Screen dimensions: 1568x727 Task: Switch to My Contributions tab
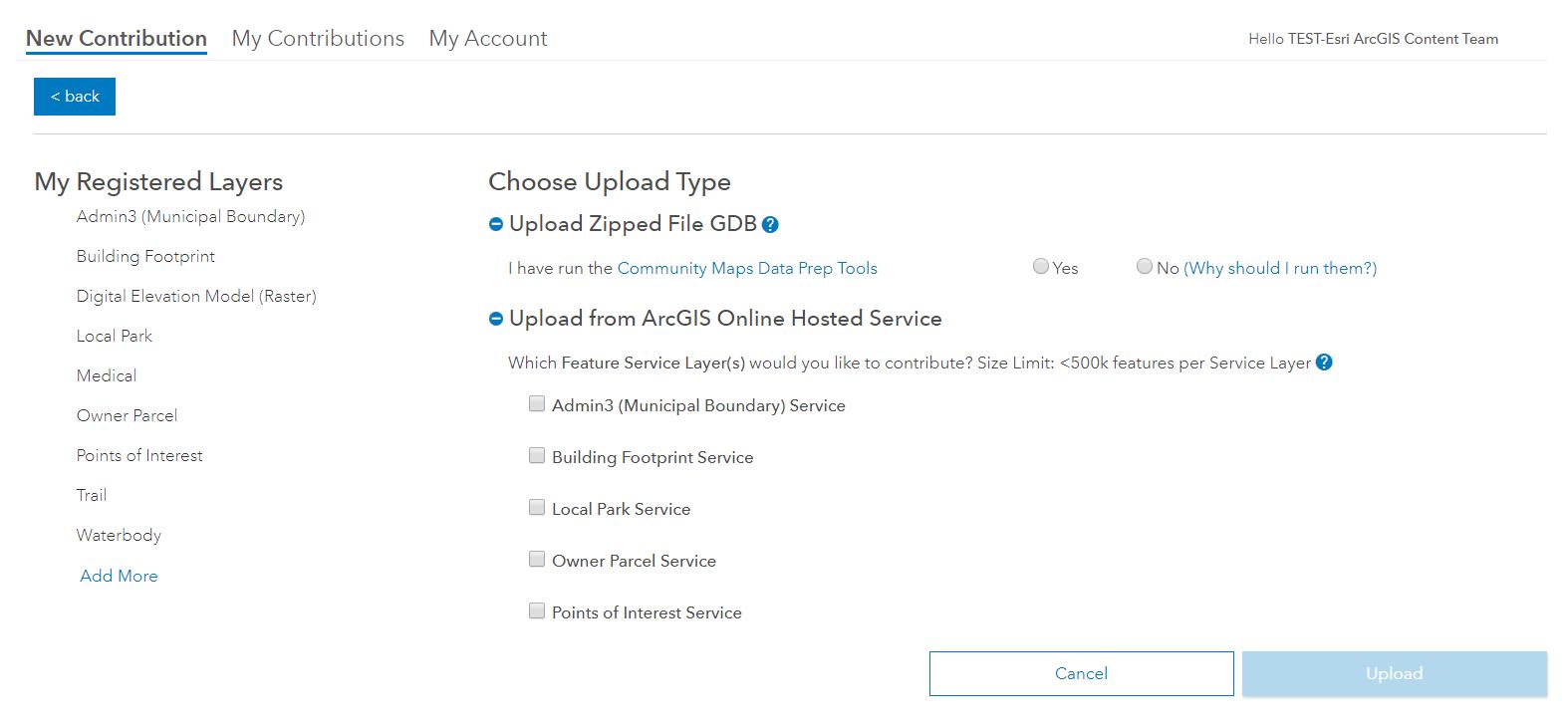pos(318,38)
